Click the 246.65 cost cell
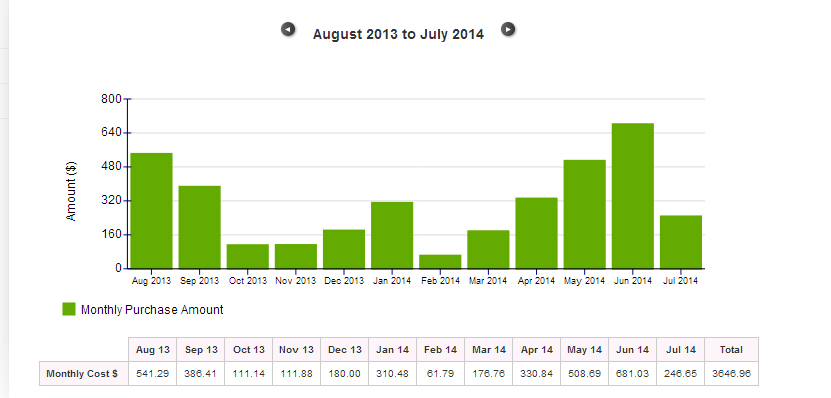831x398 pixels. point(680,374)
